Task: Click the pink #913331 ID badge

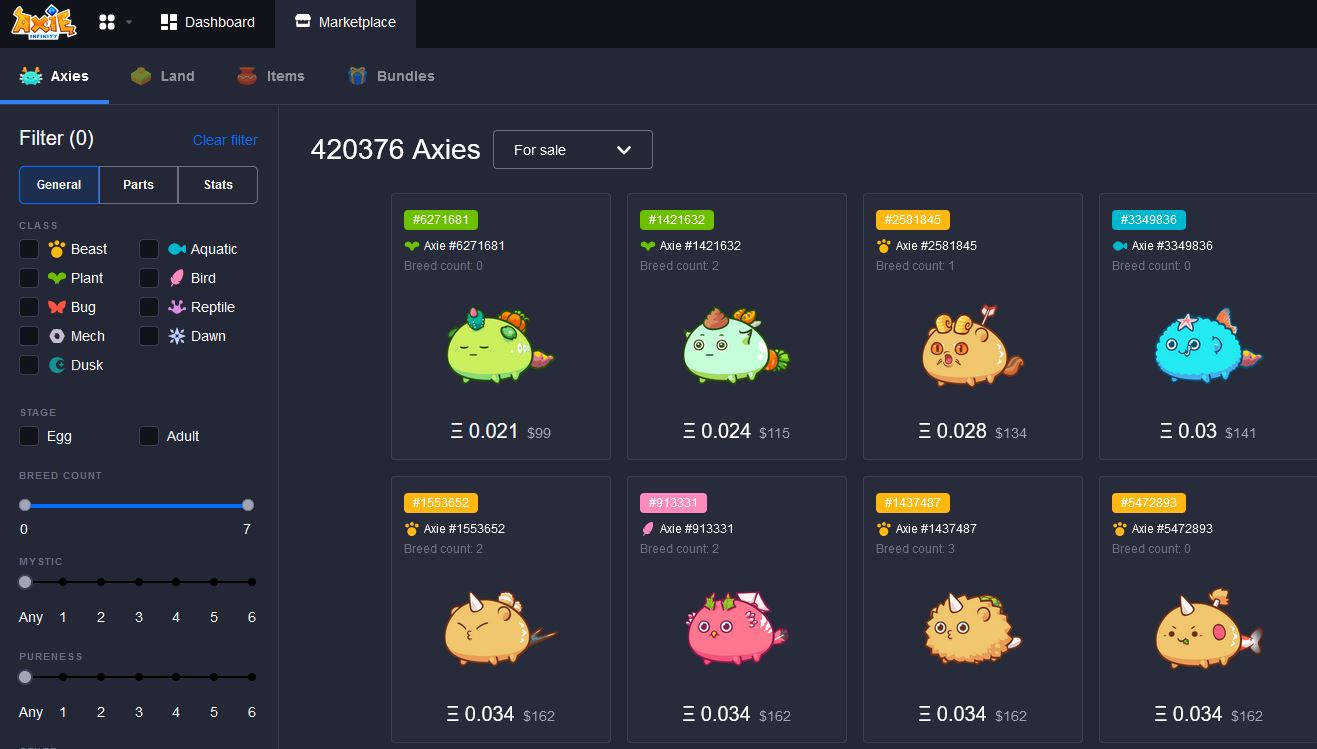Action: tap(673, 503)
